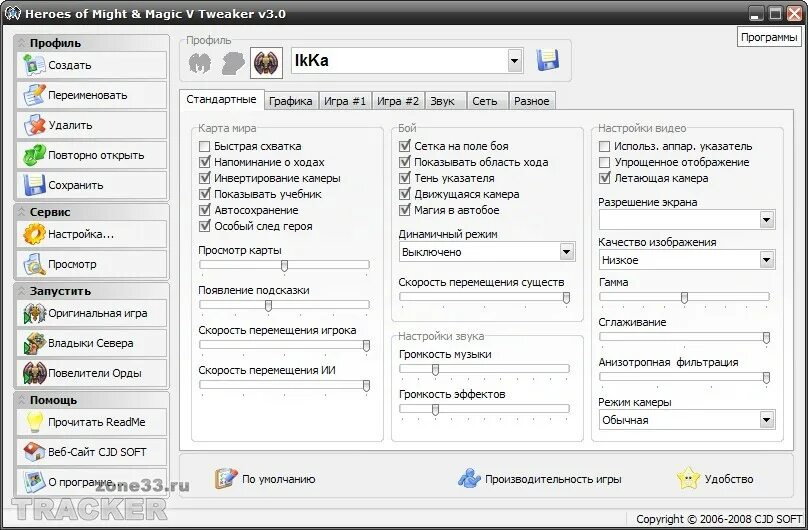Image resolution: width=808 pixels, height=530 pixels.
Task: Enable Использ. аппар. указатель checkbox
Action: coord(604,146)
